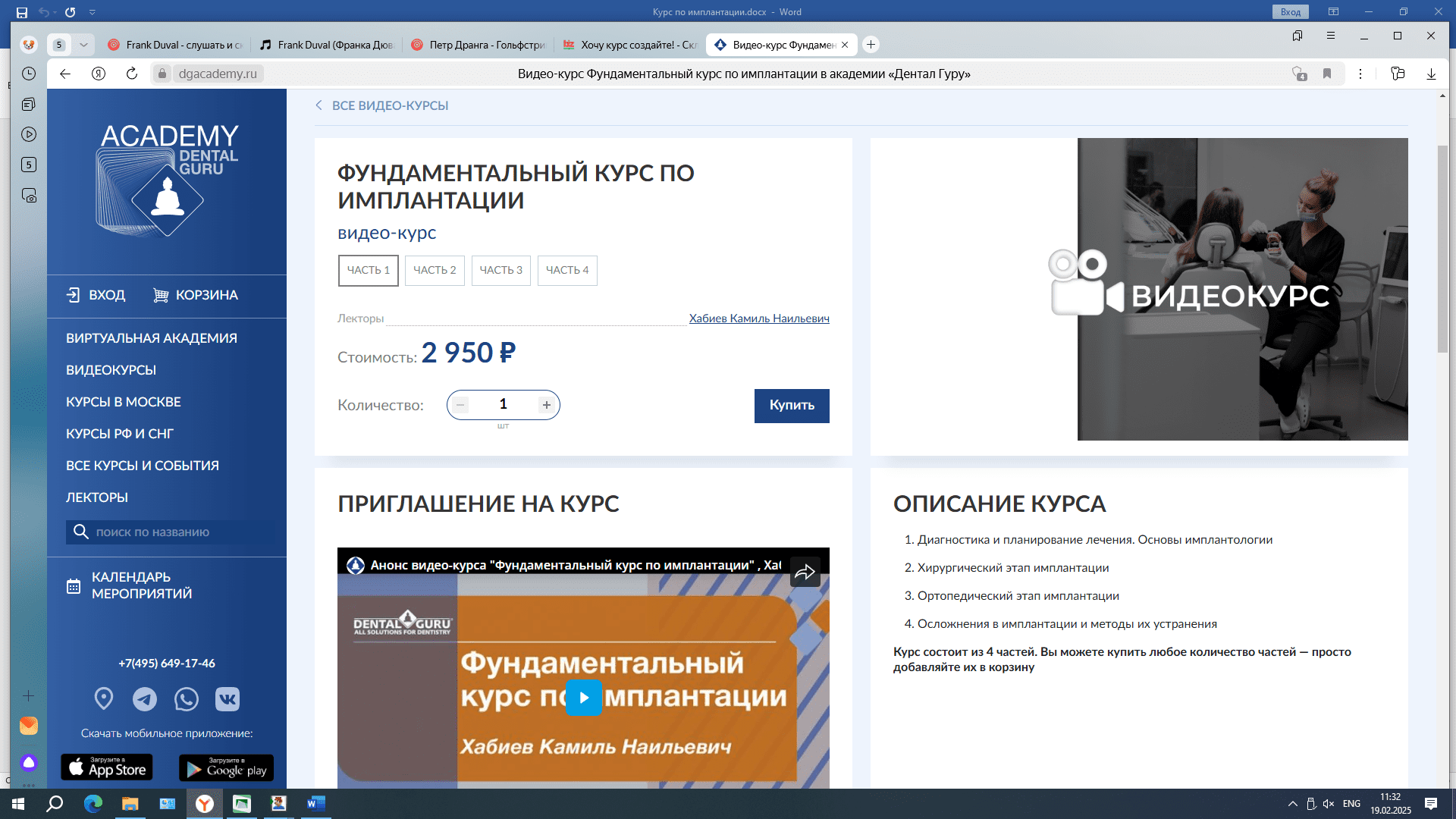Click the share arrow on the video
Image resolution: width=1456 pixels, height=819 pixels.
click(805, 572)
